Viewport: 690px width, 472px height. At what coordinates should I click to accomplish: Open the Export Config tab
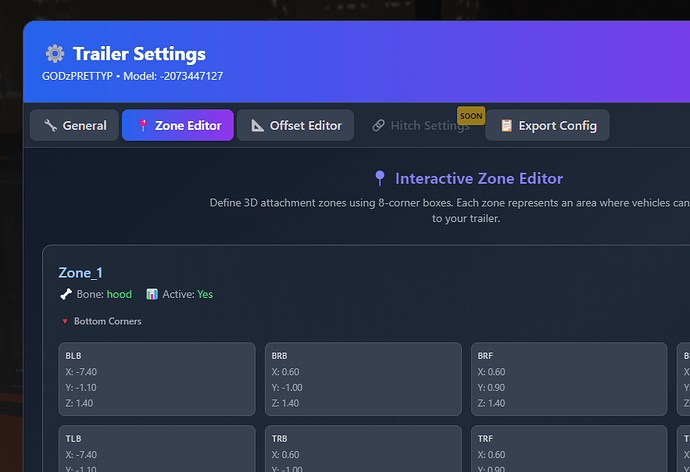click(x=547, y=125)
